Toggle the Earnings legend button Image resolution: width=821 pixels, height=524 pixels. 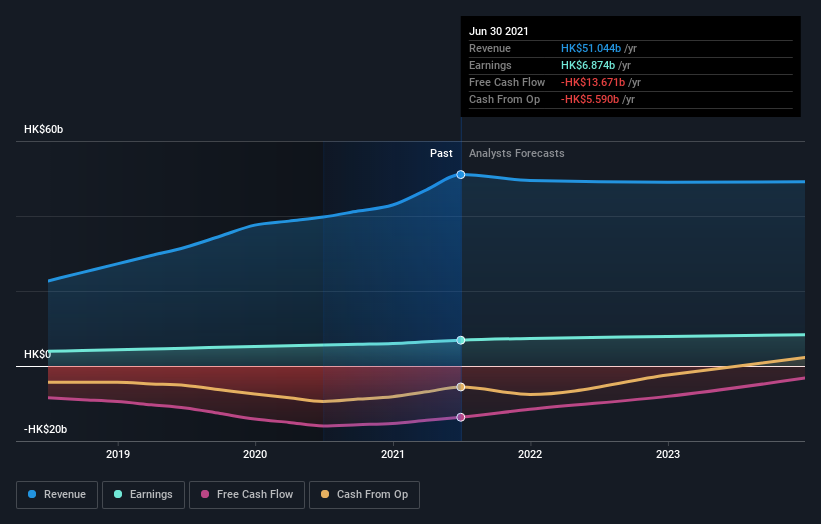[143, 495]
